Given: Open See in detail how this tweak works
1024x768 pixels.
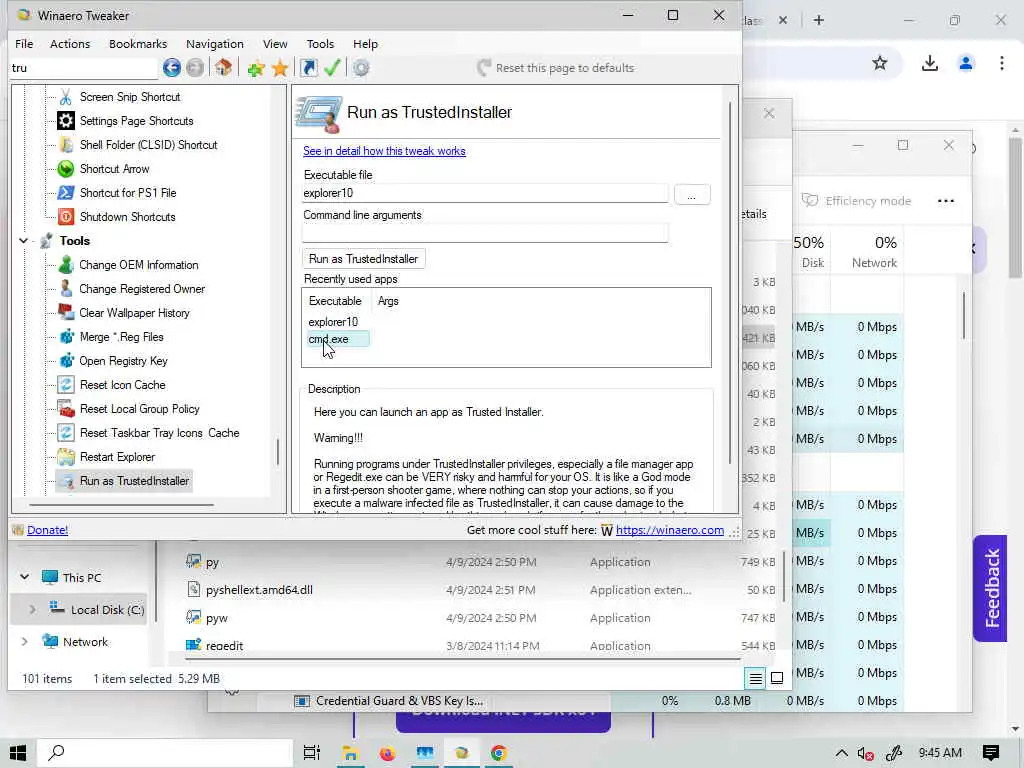Looking at the screenshot, I should pos(384,151).
